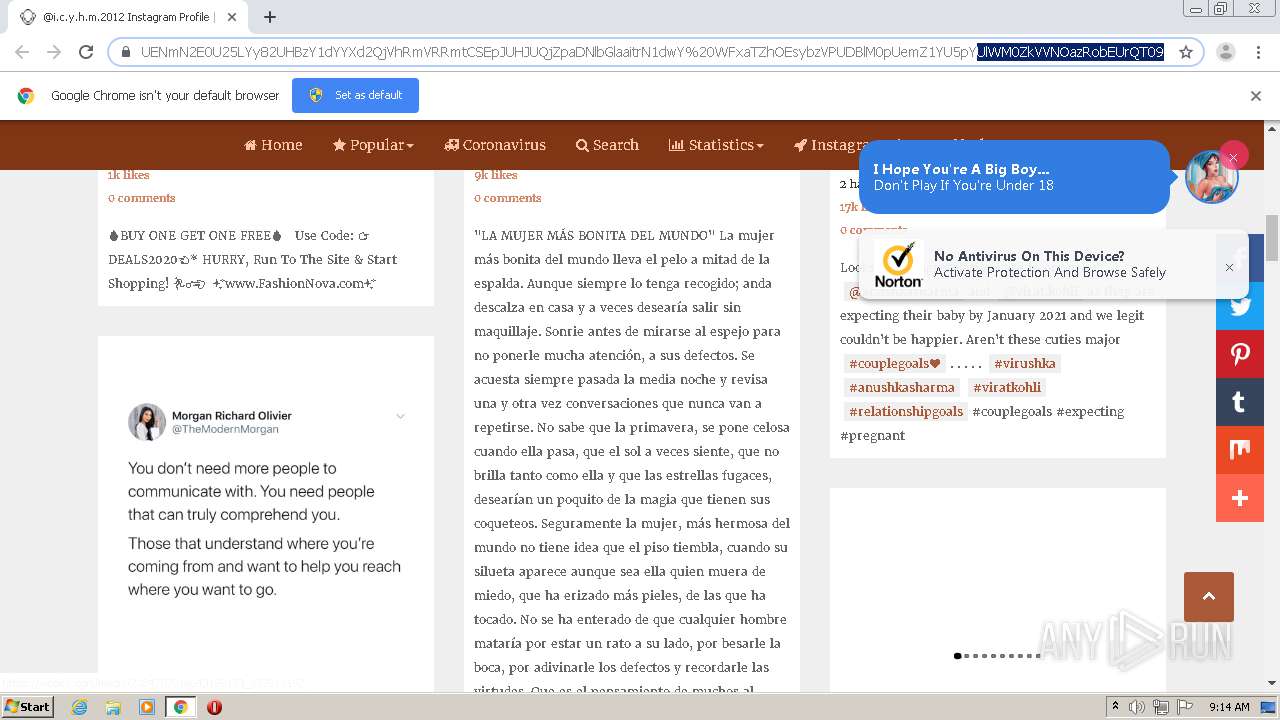Select the first carousel dot indicator
The width and height of the screenshot is (1280, 720).
coord(957,656)
